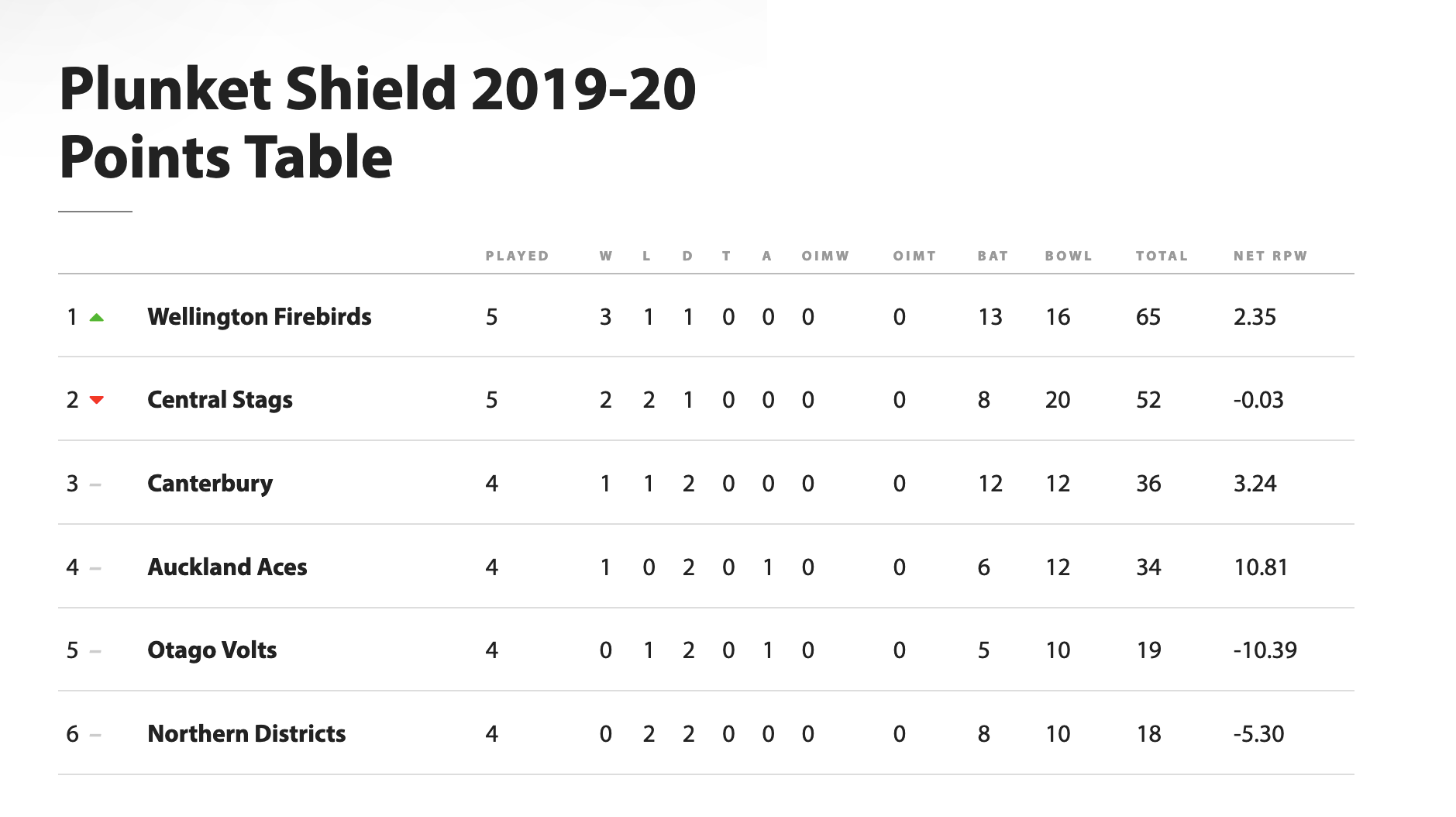Select the Canterbury team name
The height and width of the screenshot is (817, 1456).
(x=209, y=484)
